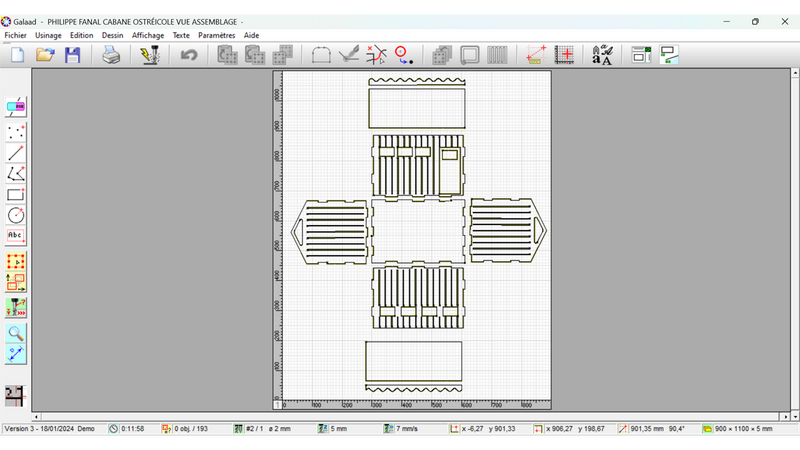
Task: Choose the rectangle drawing tool
Action: point(16,194)
